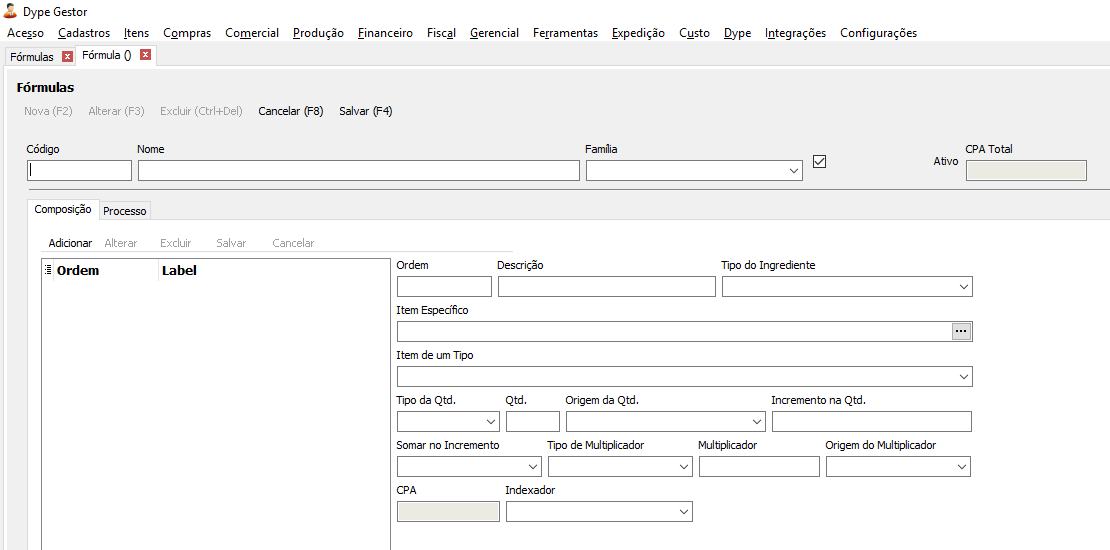
Task: Select the Fórmula () document tab
Action: coord(107,55)
